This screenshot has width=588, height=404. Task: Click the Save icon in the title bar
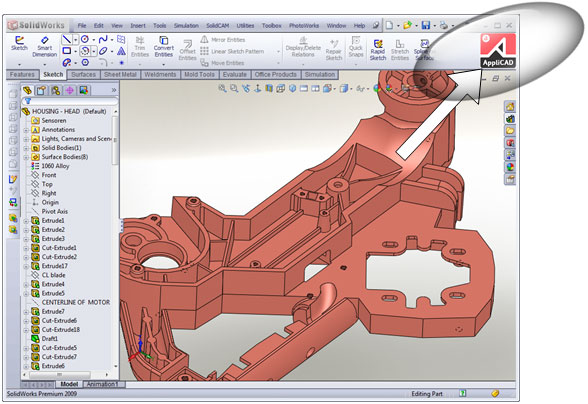(x=426, y=26)
